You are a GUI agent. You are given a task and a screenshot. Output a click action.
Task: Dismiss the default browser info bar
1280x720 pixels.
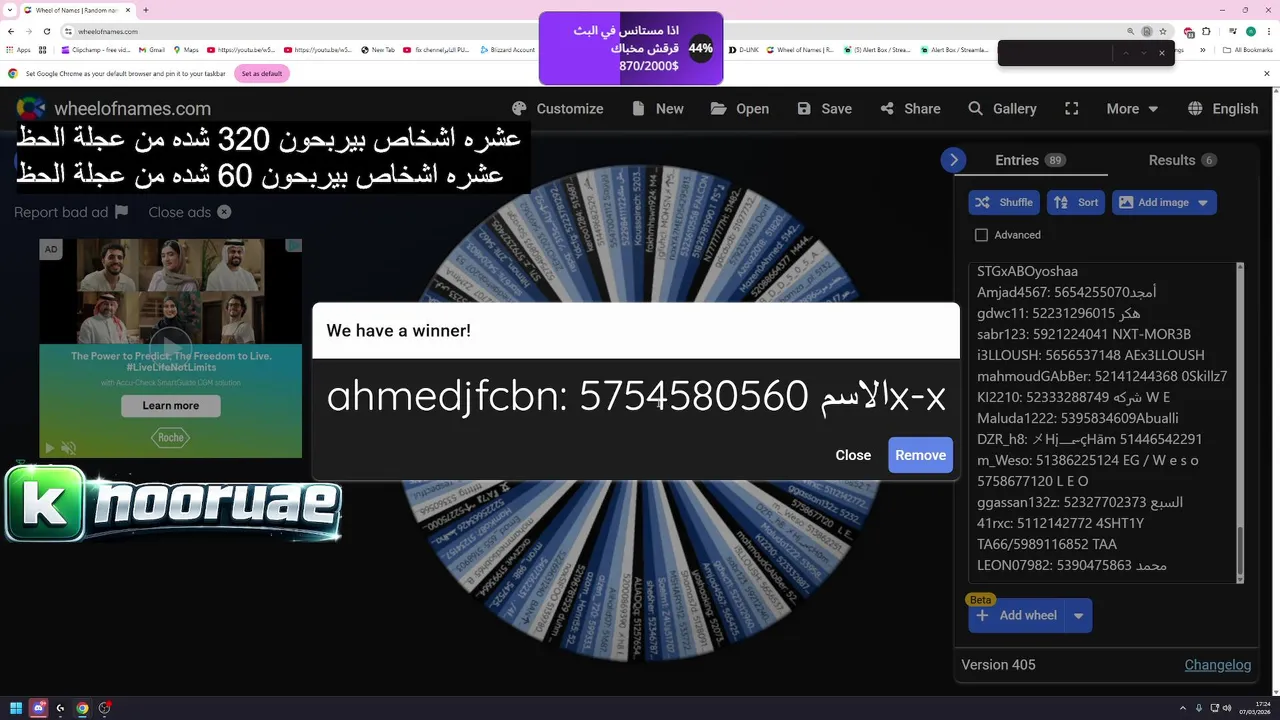coord(1267,73)
